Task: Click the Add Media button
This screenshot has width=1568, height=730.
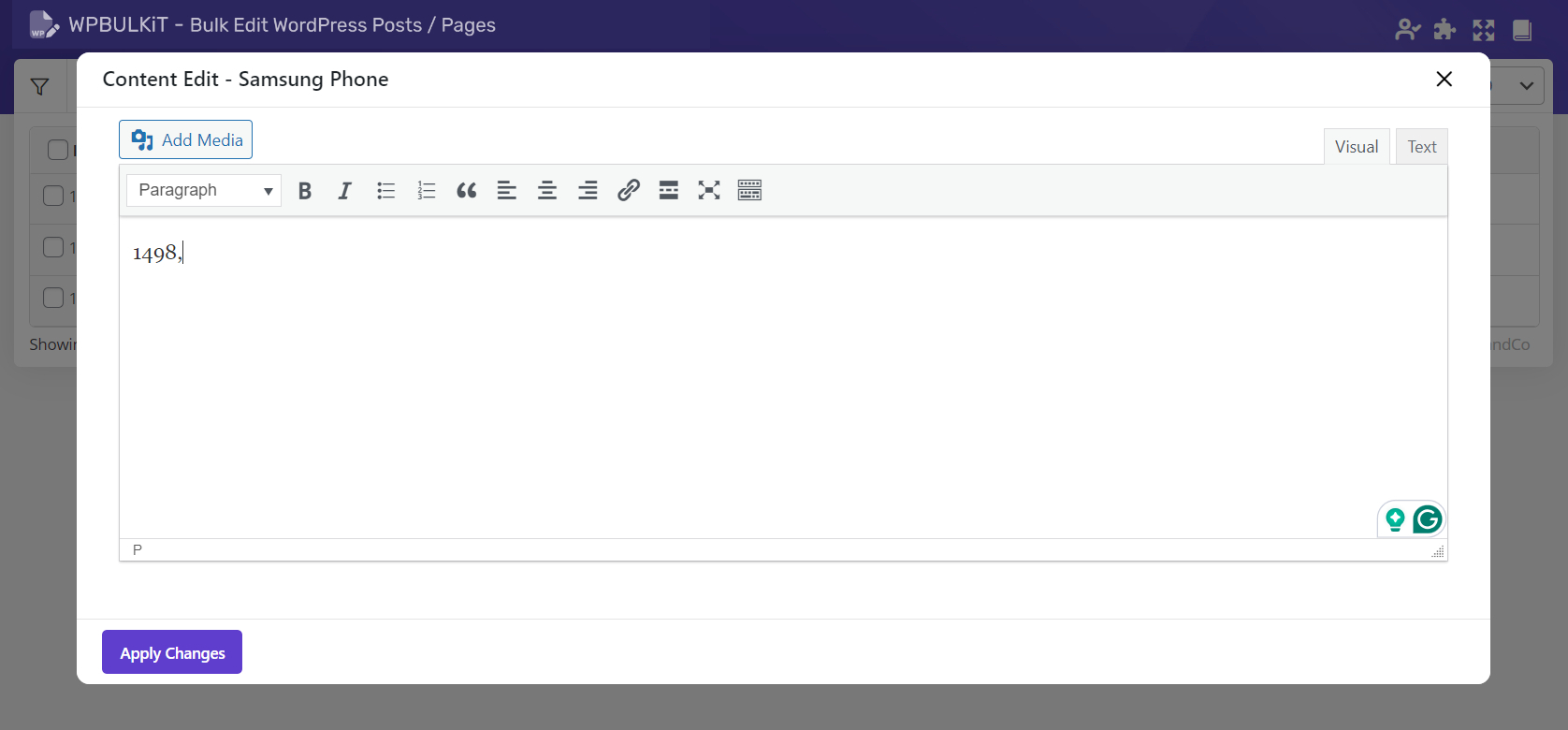Action: (186, 139)
